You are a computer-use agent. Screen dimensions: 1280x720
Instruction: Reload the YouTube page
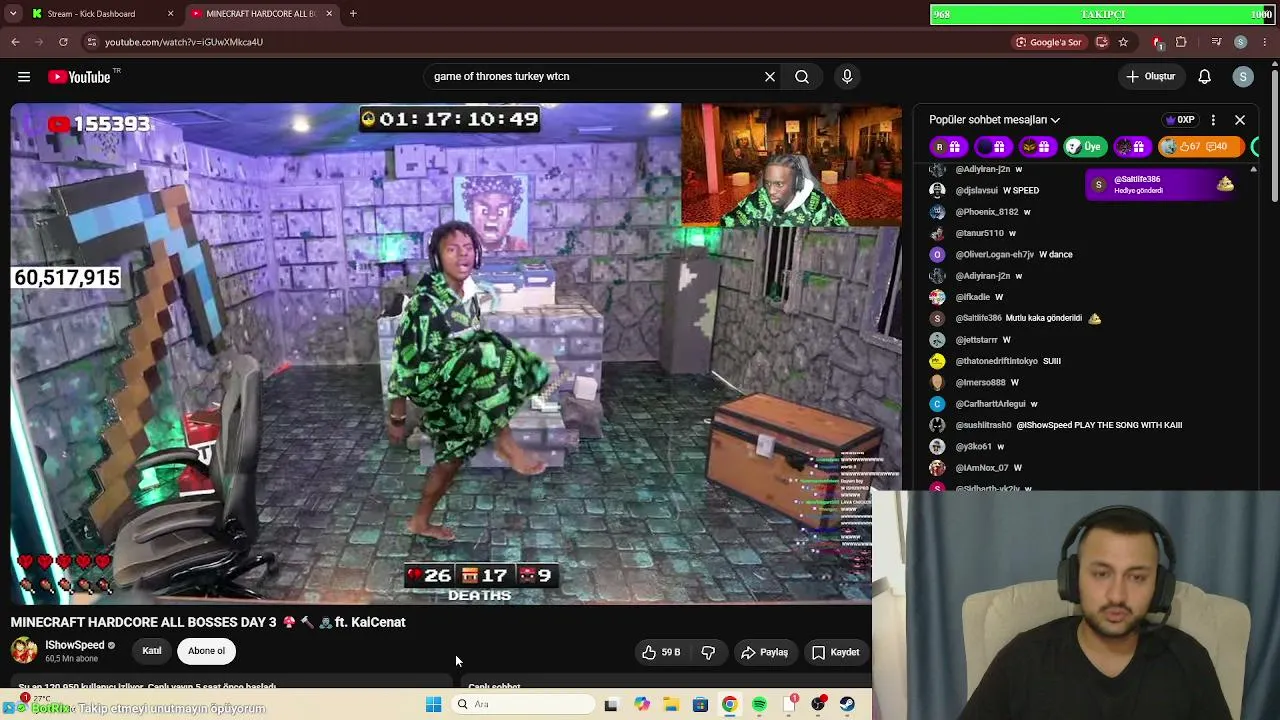[63, 42]
